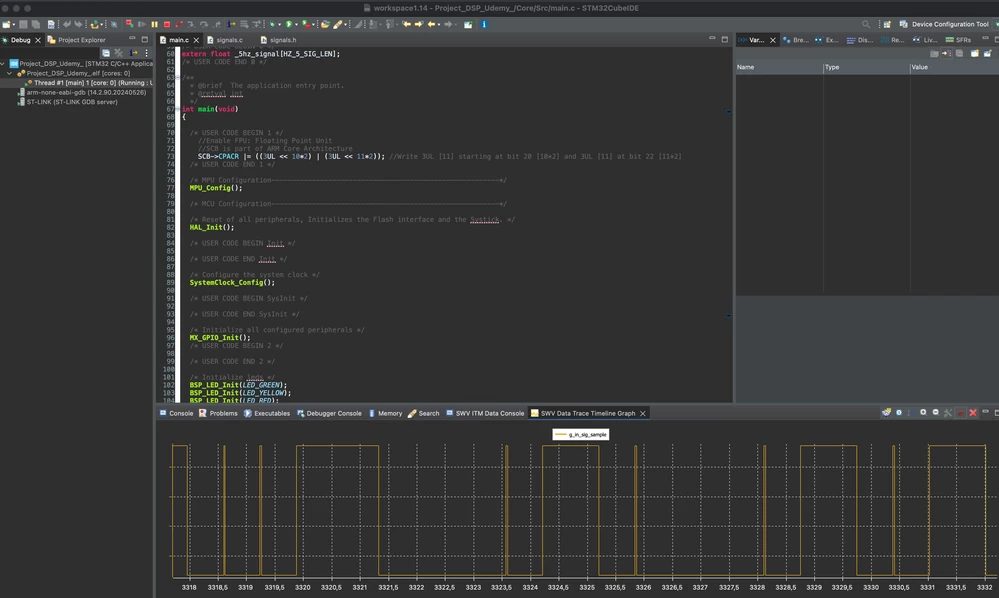Open the SFRs tab
The height and width of the screenshot is (598, 999).
(958, 39)
